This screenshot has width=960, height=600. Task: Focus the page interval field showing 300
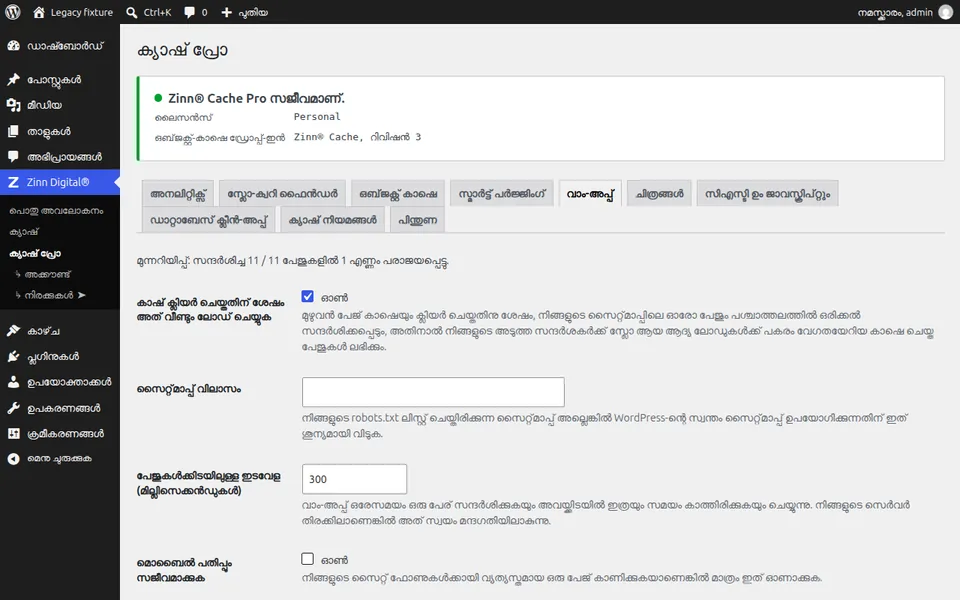[x=354, y=479]
